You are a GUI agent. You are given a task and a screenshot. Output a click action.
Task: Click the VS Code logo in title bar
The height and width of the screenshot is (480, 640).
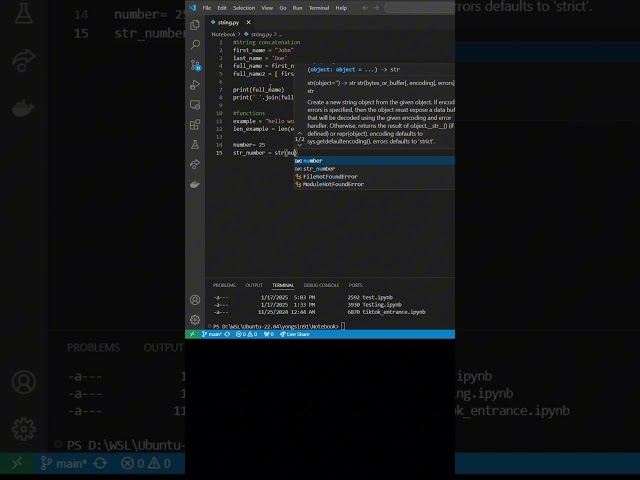pyautogui.click(x=193, y=8)
